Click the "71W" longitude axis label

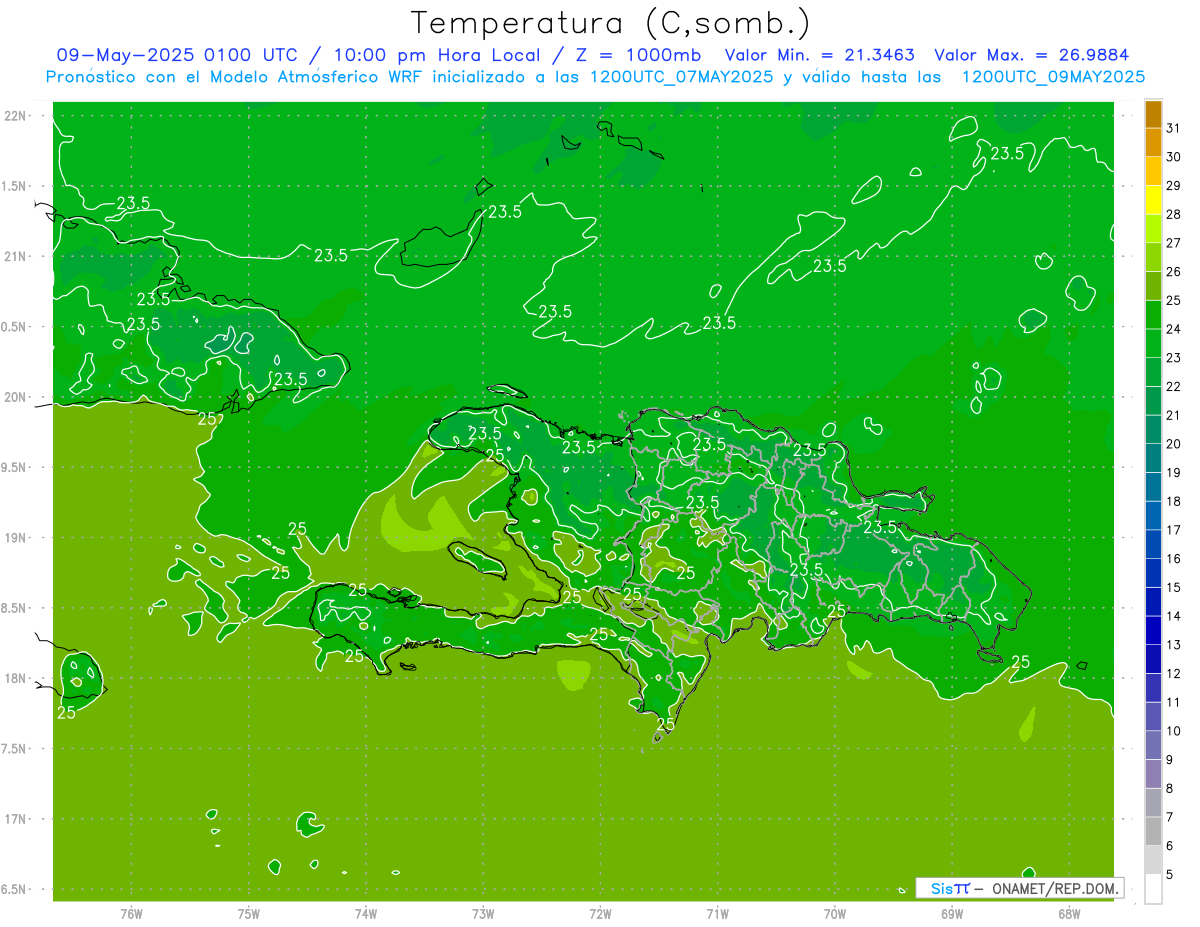coord(717,914)
